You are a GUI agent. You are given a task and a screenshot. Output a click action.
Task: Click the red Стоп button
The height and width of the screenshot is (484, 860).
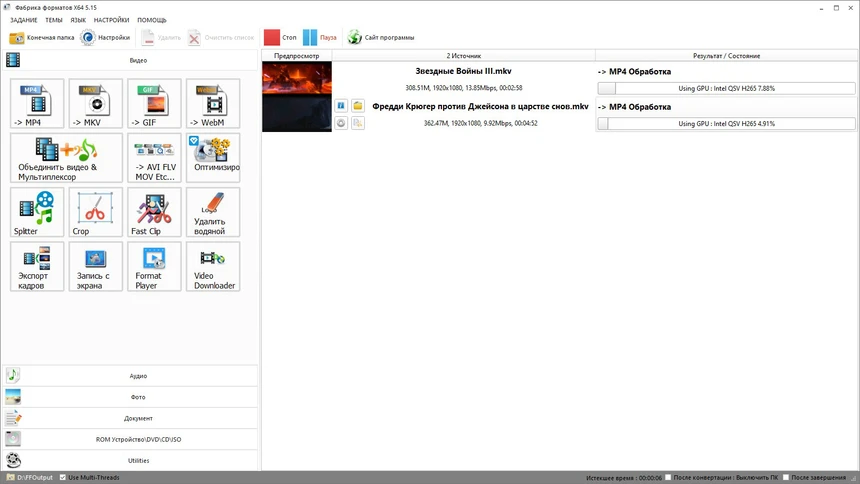(280, 37)
